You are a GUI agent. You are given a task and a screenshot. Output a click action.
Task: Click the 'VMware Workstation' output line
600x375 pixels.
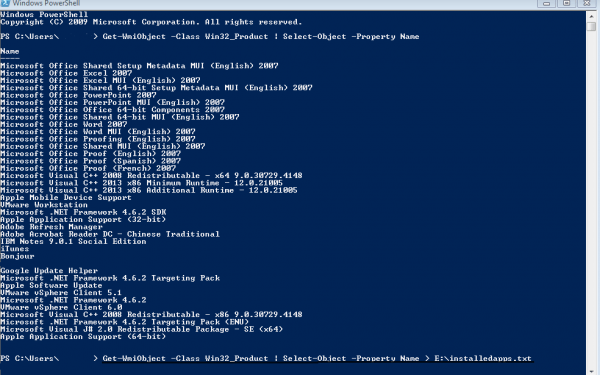coord(44,205)
